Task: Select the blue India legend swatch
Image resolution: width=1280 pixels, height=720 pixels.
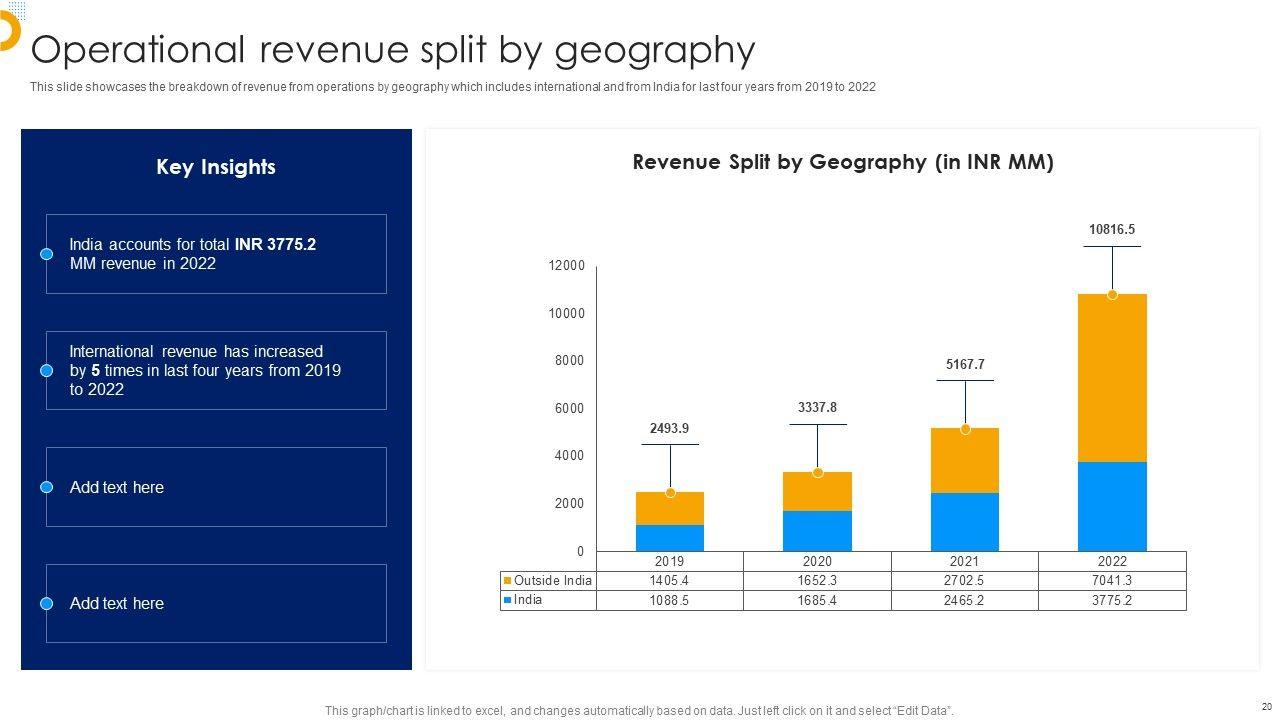Action: click(508, 600)
